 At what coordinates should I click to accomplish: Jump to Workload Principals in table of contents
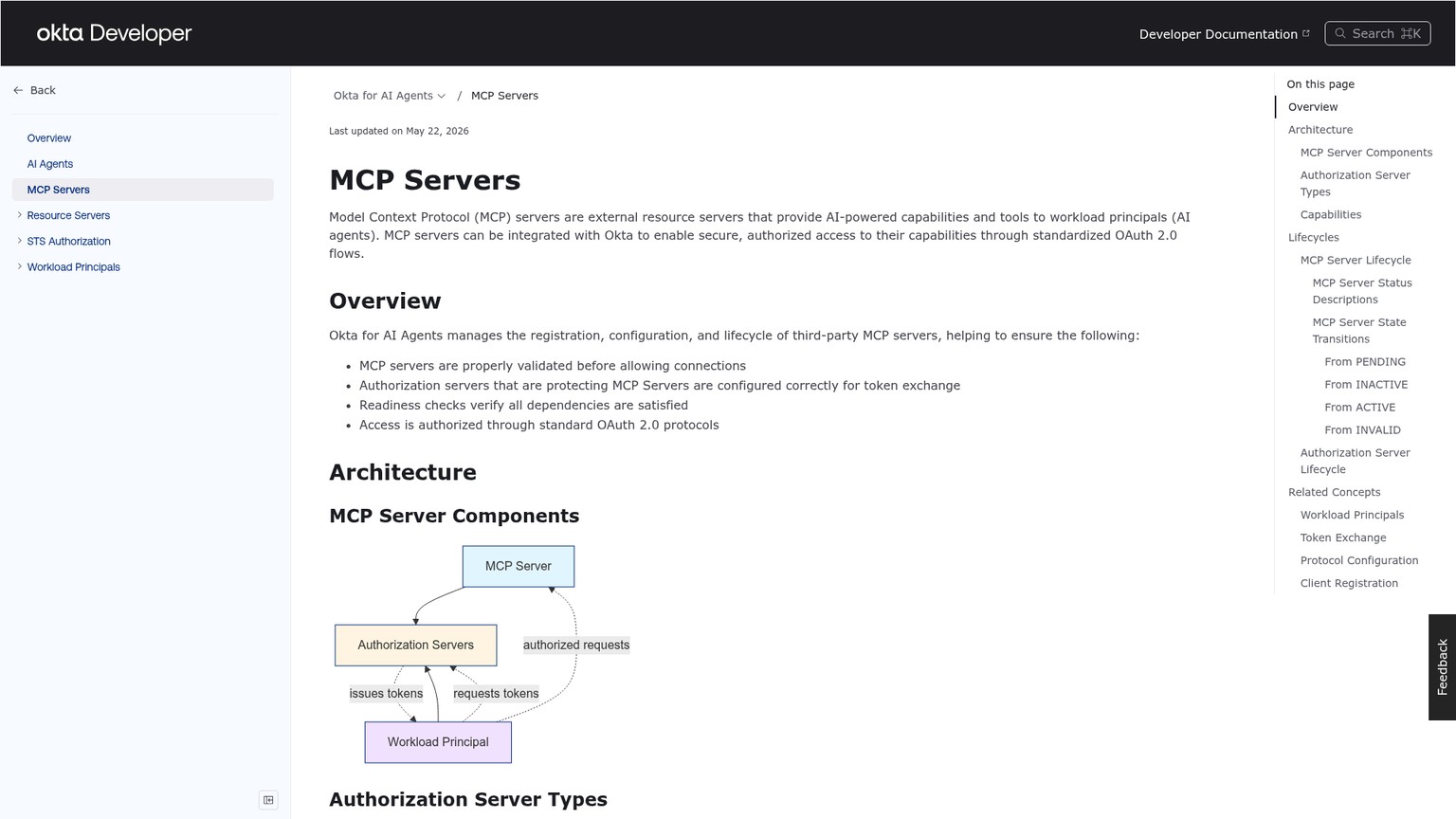click(1352, 516)
